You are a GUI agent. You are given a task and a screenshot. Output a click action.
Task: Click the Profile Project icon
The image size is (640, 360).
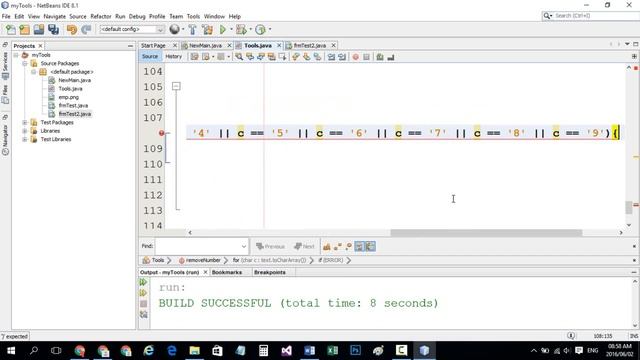[x=260, y=29]
